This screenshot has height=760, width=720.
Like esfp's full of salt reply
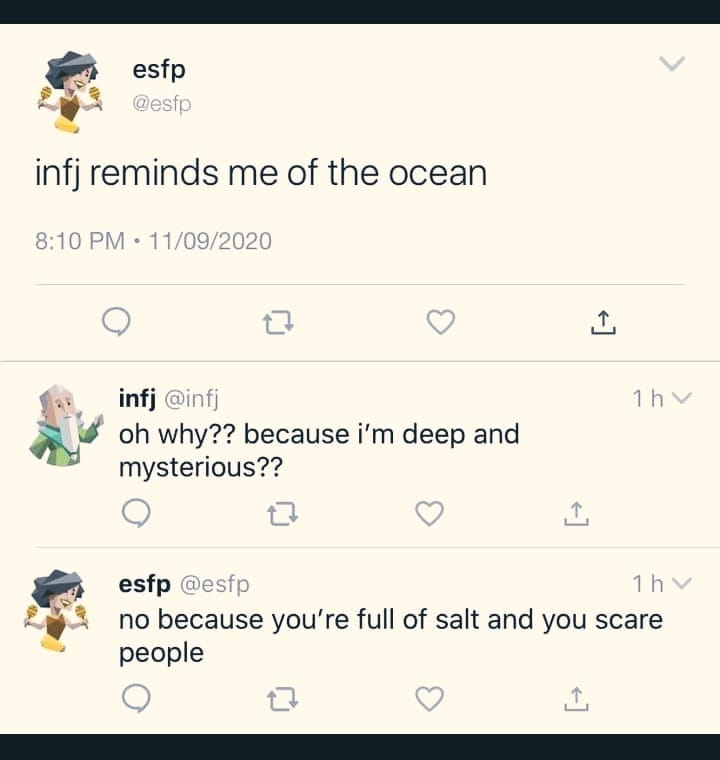click(429, 699)
